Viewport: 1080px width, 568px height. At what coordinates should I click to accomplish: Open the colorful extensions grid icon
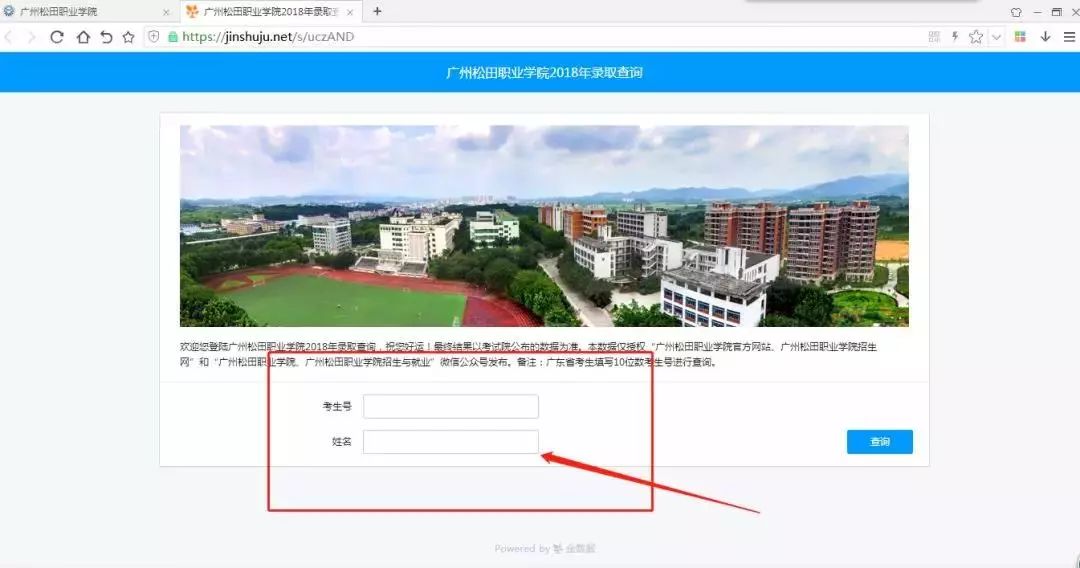point(1020,37)
